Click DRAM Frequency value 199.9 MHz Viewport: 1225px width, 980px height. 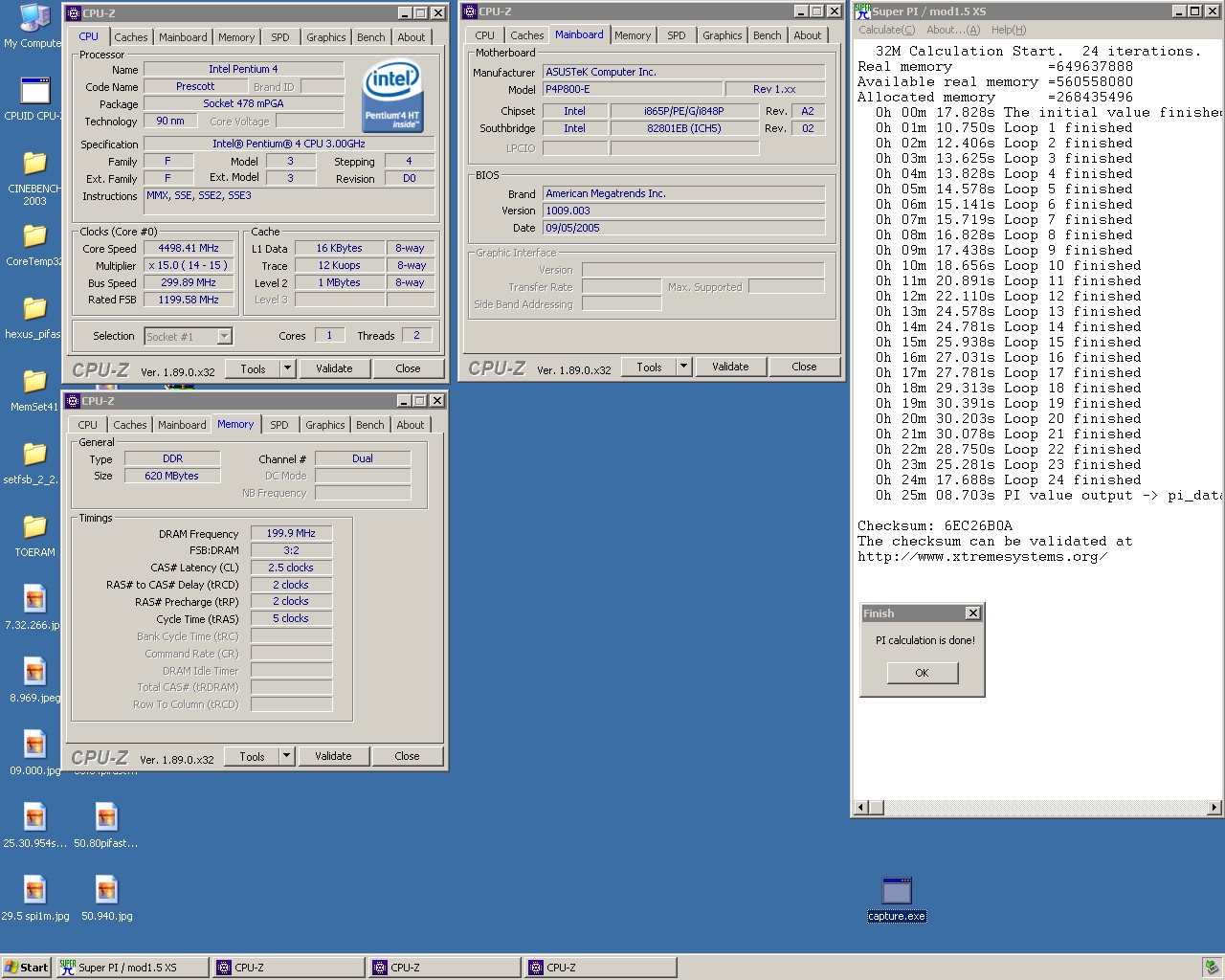pos(291,533)
